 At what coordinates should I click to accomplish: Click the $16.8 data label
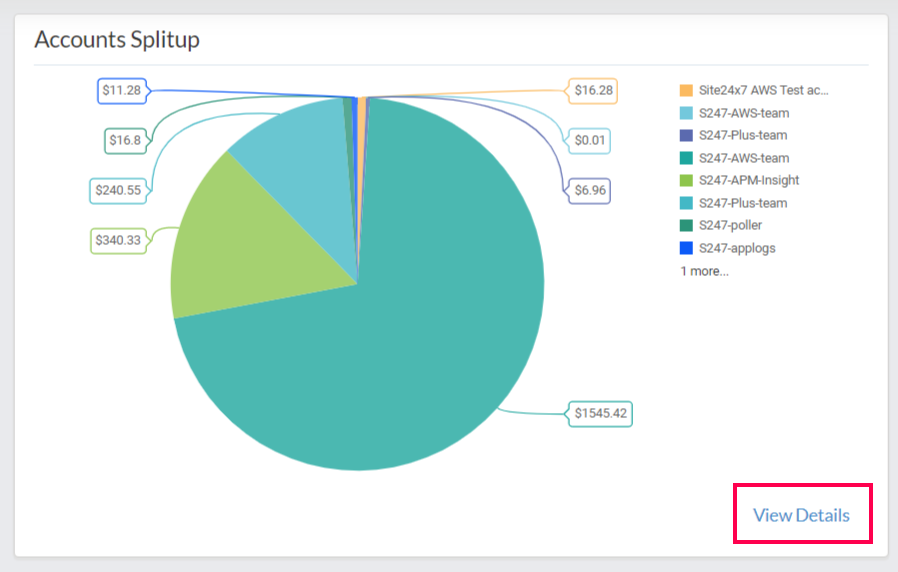125,141
